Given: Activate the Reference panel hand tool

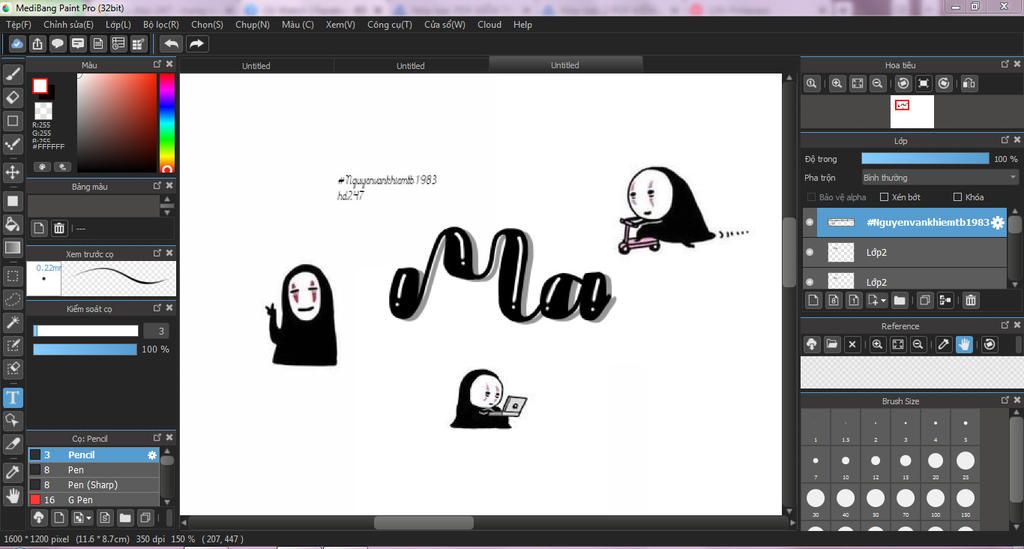Looking at the screenshot, I should pyautogui.click(x=964, y=344).
